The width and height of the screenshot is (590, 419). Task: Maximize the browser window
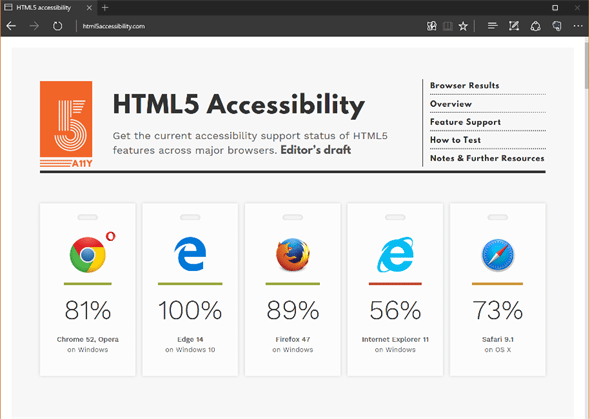pos(555,8)
